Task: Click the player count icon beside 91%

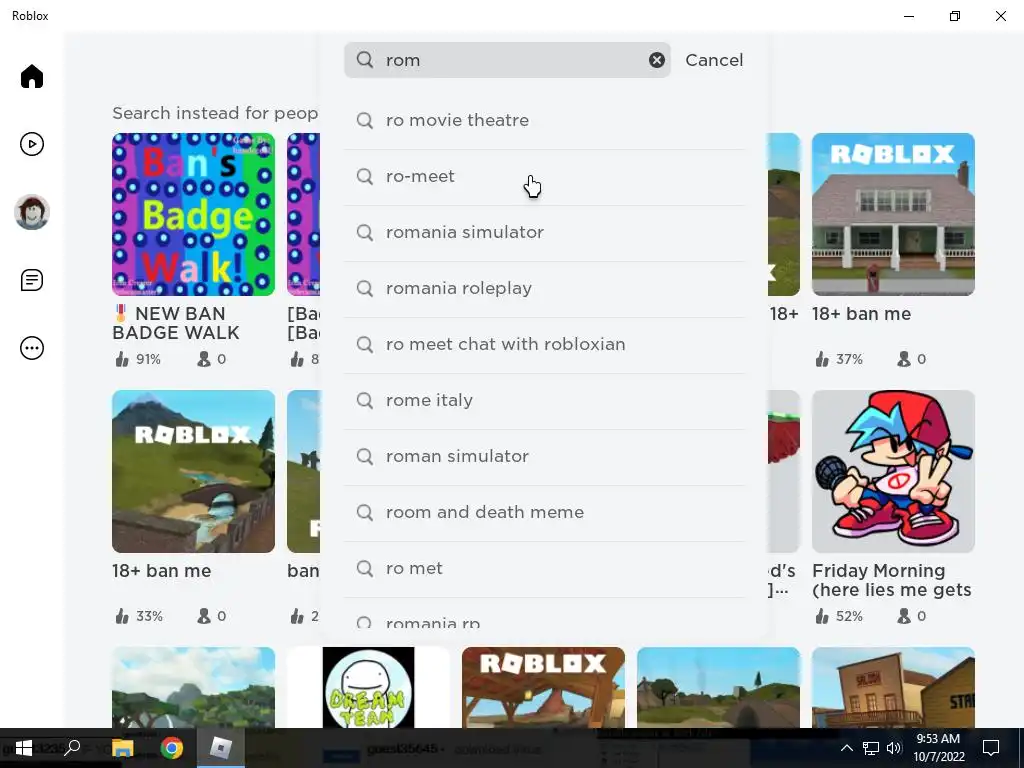Action: pos(204,359)
